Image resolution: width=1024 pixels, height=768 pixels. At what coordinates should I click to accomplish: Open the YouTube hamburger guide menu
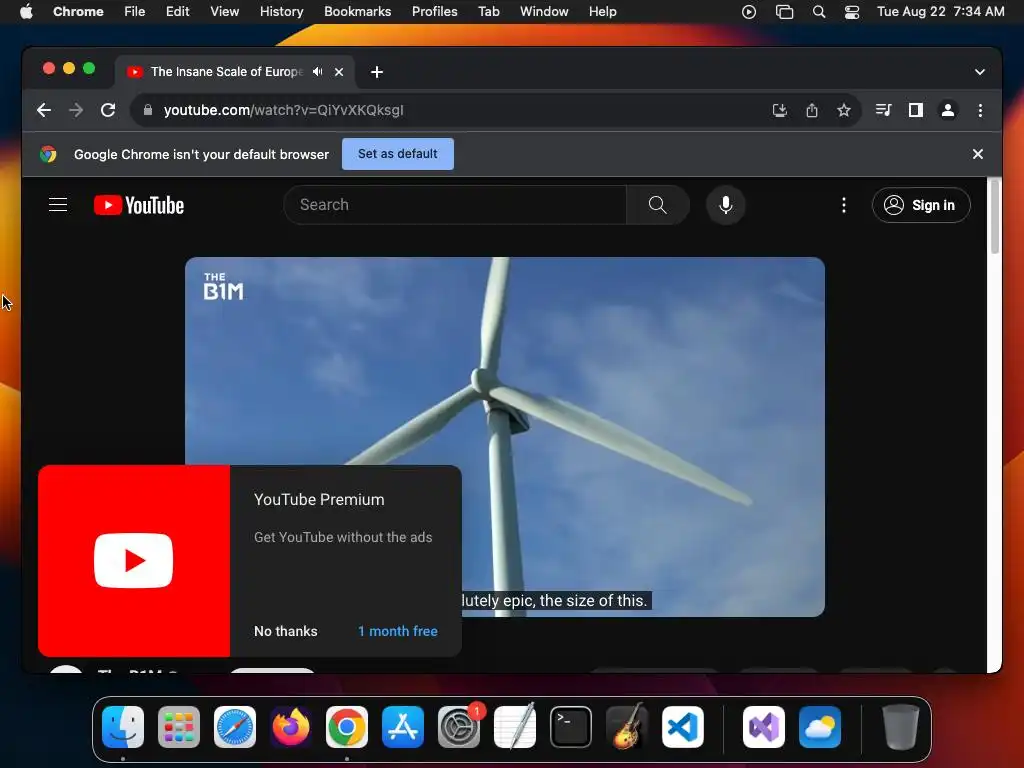coord(58,205)
